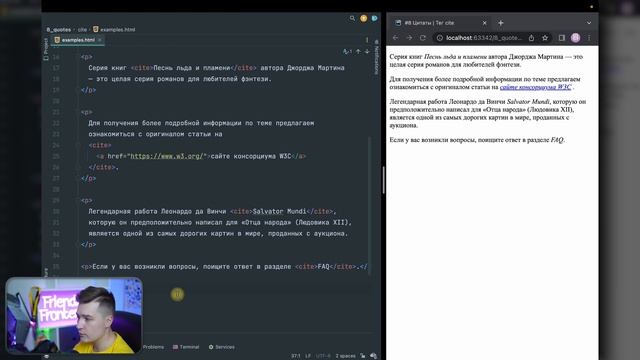Open IDE search everywhere magnifier icon
Image resolution: width=640 pixels, height=360 pixels.
(352, 18)
